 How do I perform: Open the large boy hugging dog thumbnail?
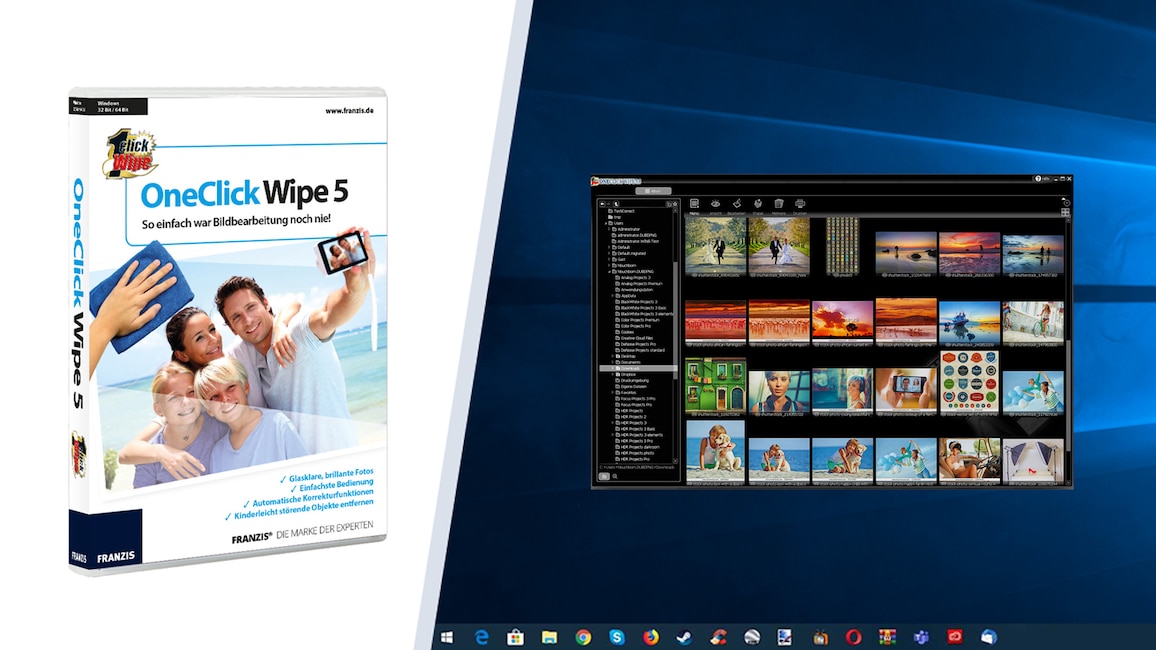[x=715, y=451]
